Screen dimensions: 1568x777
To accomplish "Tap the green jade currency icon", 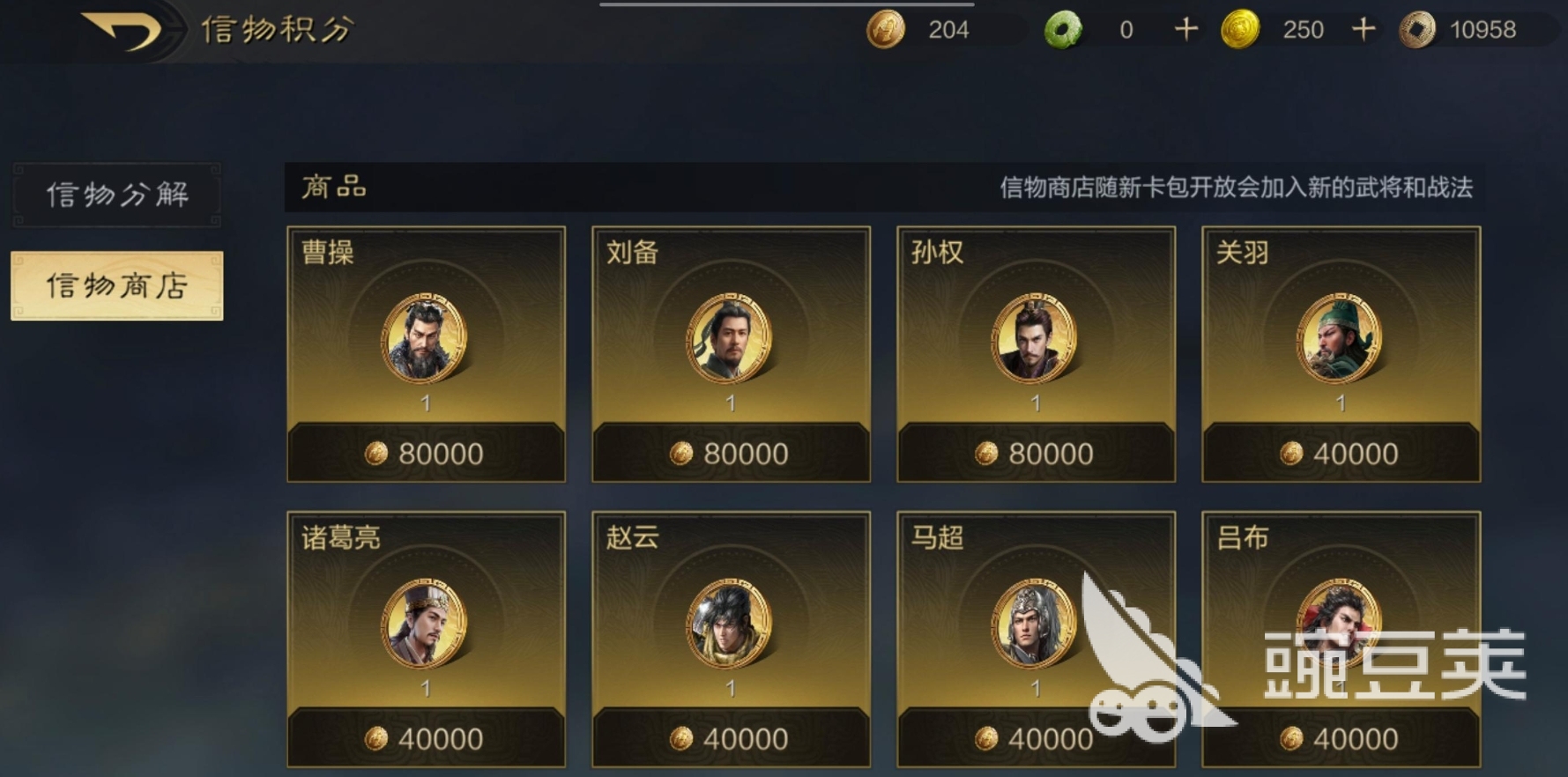I will coord(1063,30).
